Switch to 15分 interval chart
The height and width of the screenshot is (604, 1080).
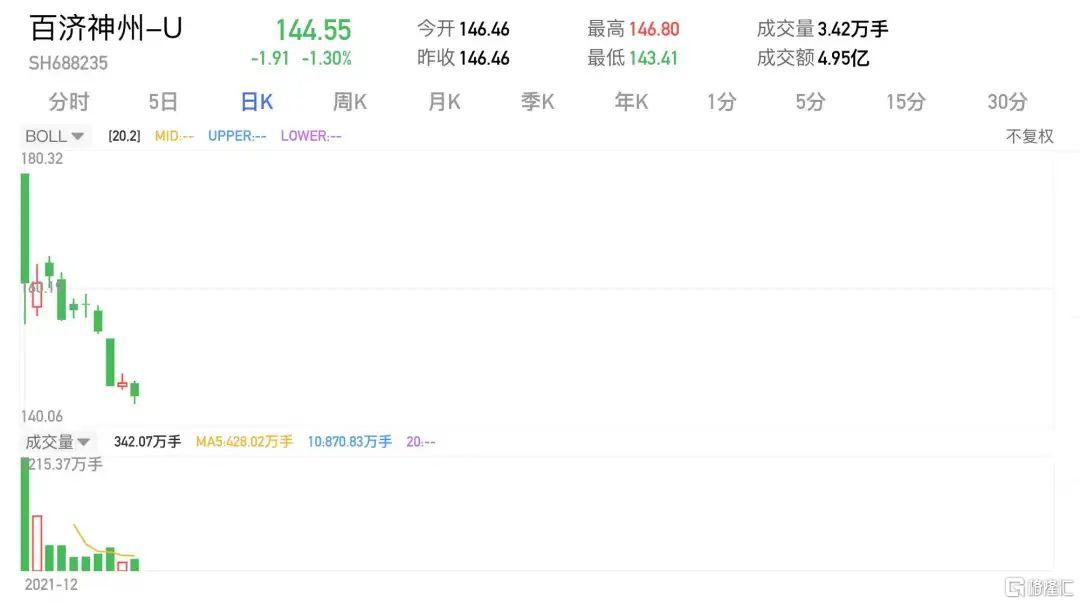tap(905, 102)
